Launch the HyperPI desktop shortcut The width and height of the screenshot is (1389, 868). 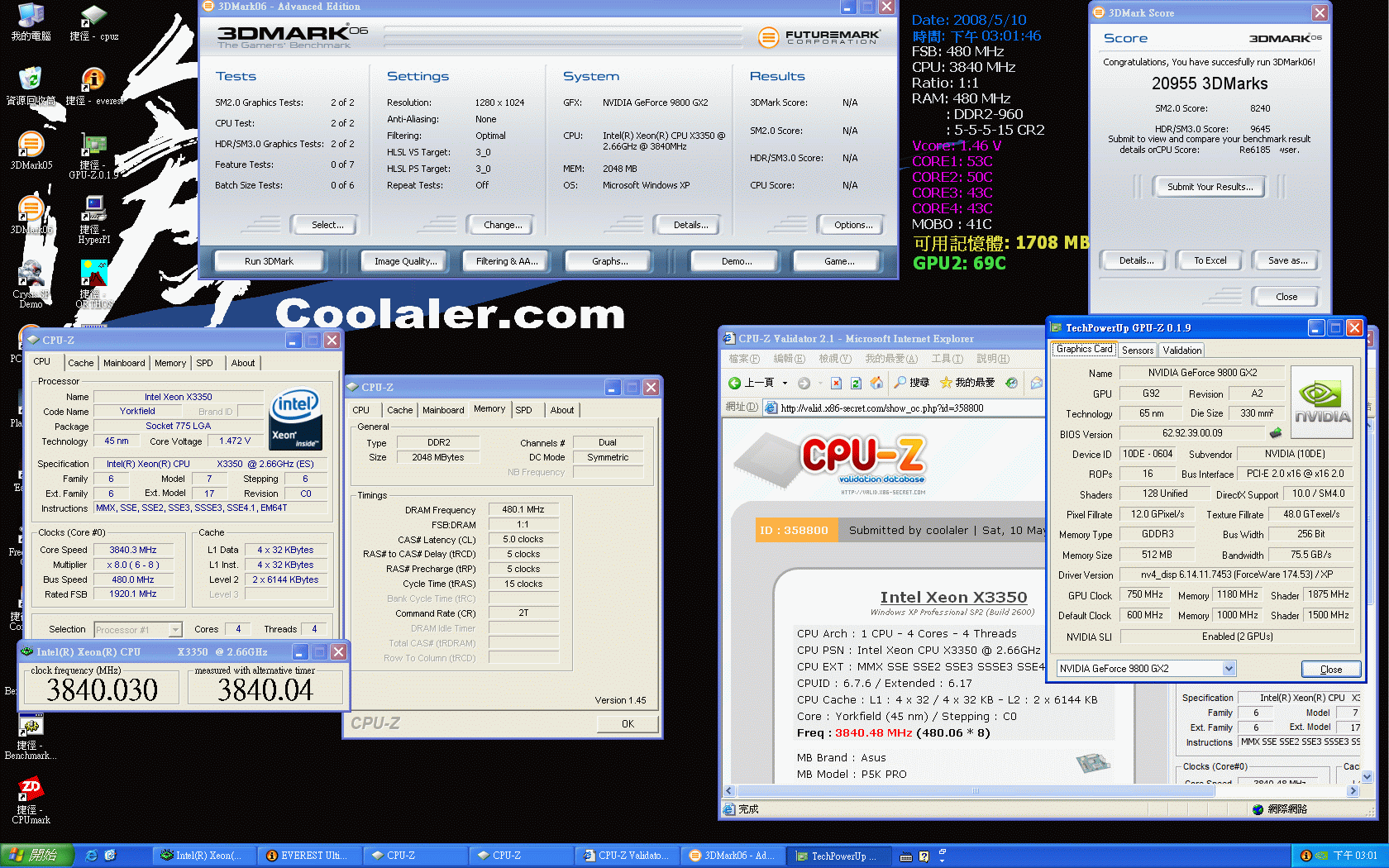(93, 220)
